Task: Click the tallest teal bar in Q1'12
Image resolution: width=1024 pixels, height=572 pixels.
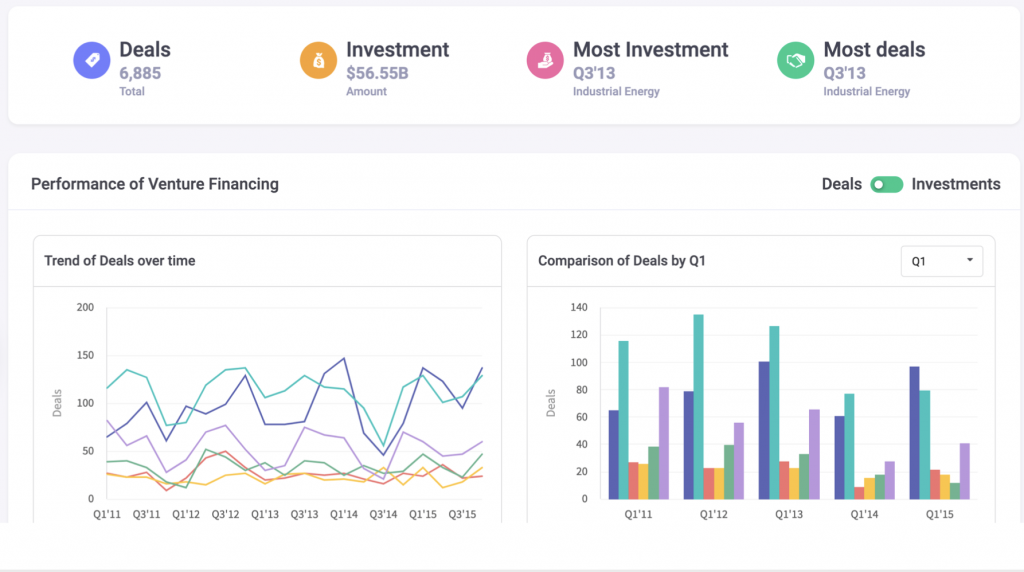Action: pyautogui.click(x=698, y=407)
